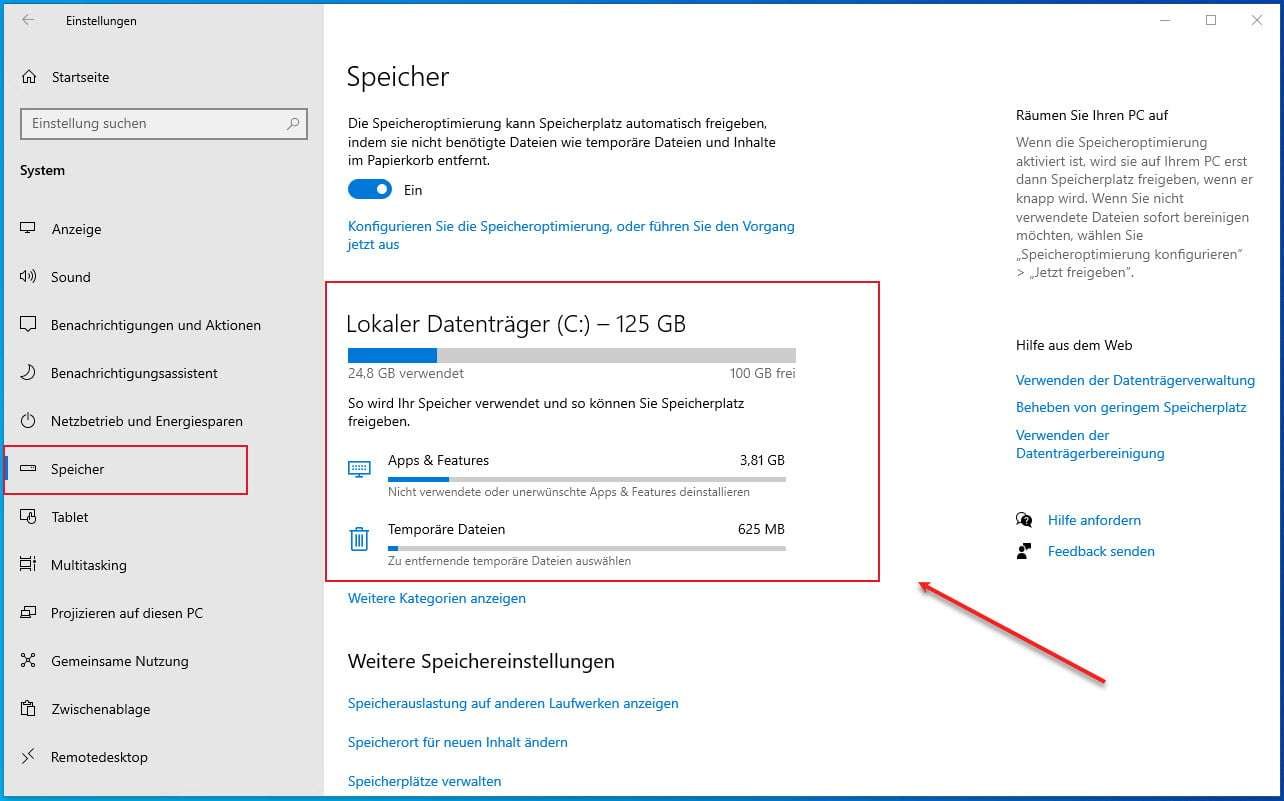Open Sound settings via speaker icon
Screen dimensions: 1284x801
click(28, 277)
